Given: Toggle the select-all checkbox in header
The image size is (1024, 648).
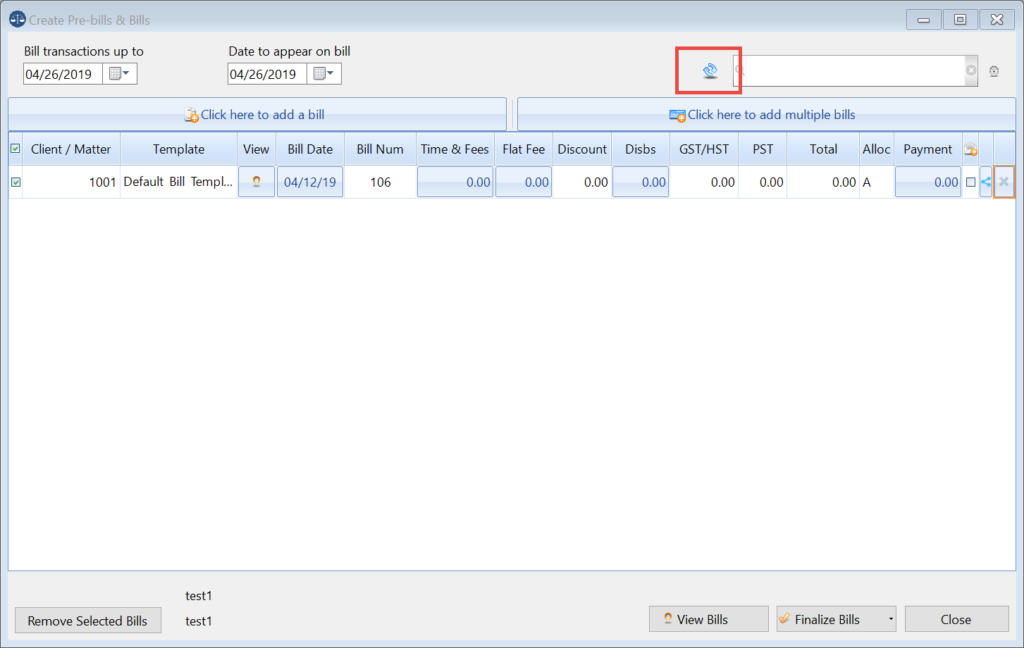Looking at the screenshot, I should pyautogui.click(x=15, y=149).
